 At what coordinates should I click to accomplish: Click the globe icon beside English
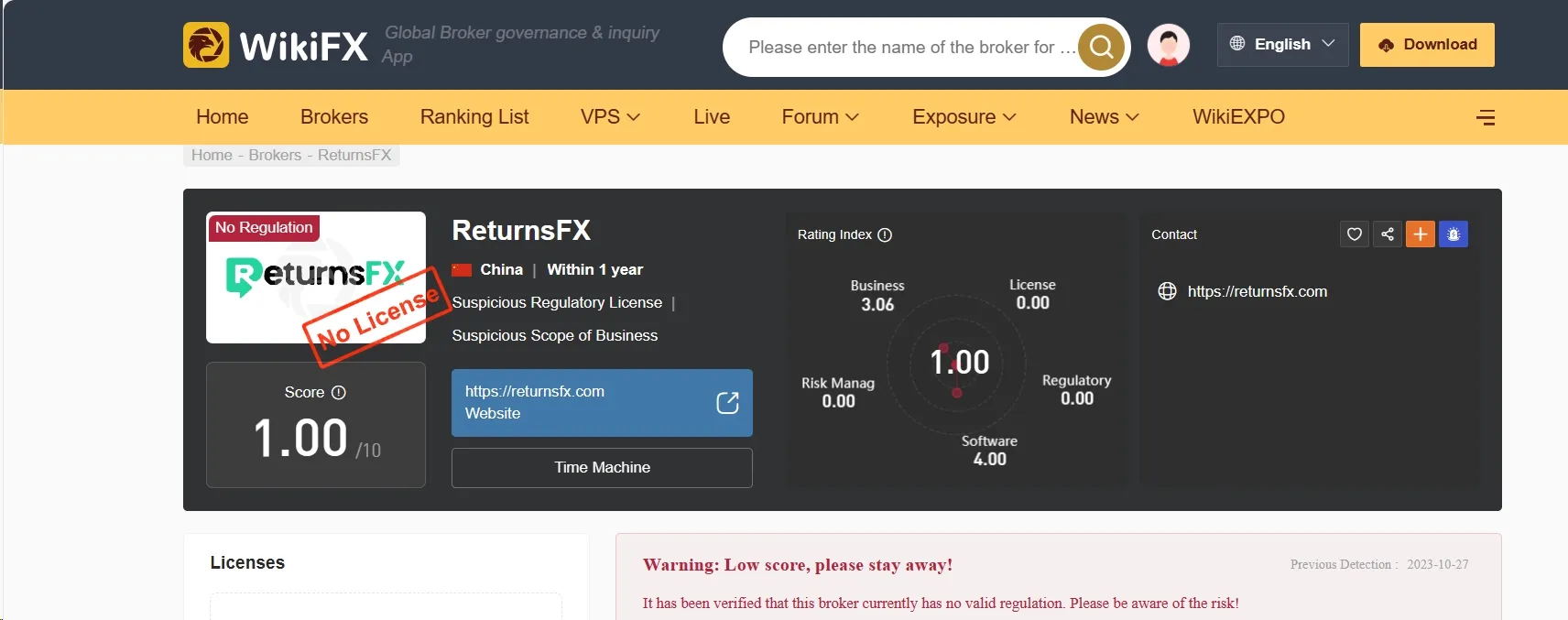(1237, 43)
